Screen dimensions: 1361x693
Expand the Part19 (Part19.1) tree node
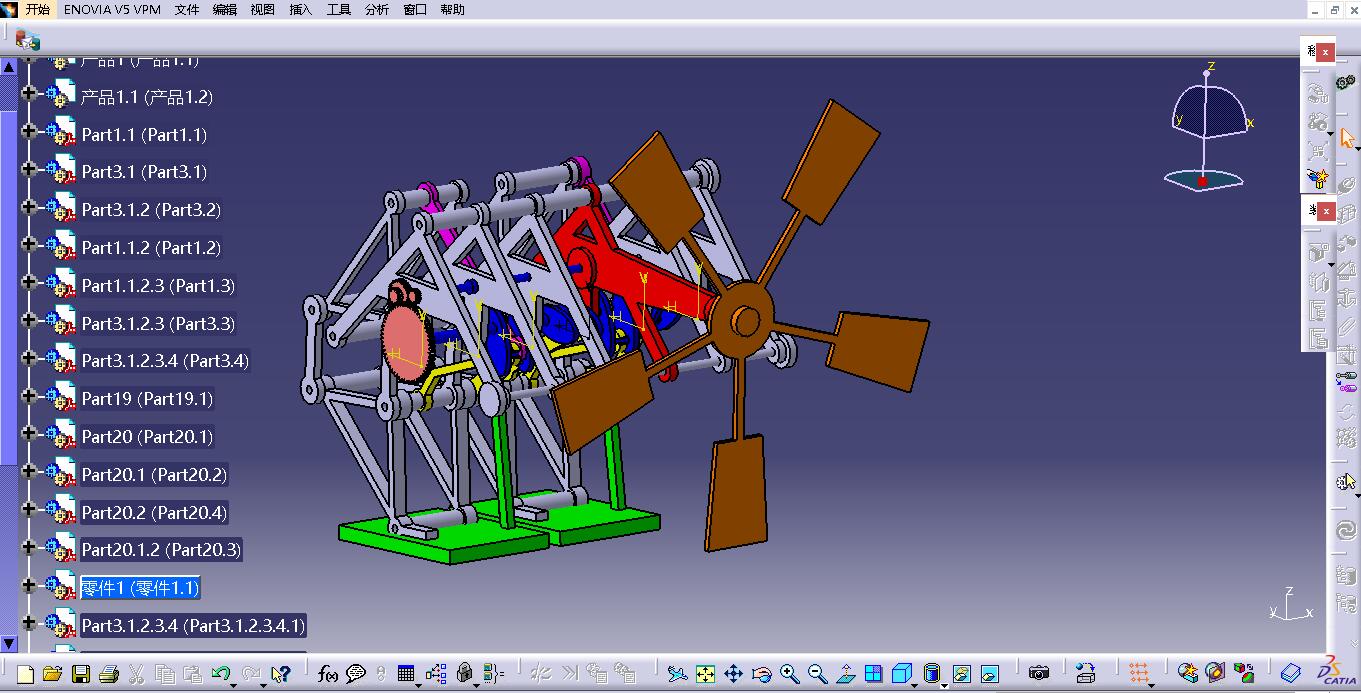coord(29,398)
